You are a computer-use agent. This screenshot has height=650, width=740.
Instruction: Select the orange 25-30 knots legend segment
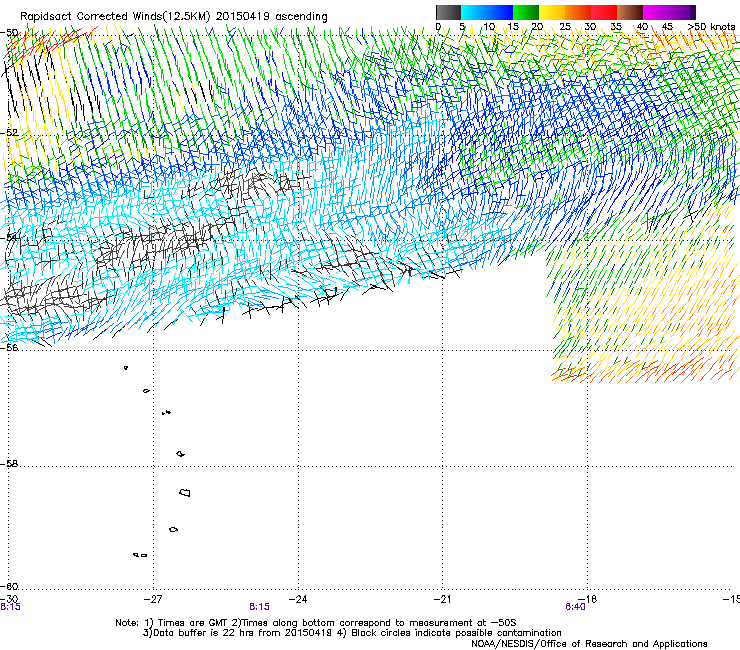pyautogui.click(x=578, y=12)
